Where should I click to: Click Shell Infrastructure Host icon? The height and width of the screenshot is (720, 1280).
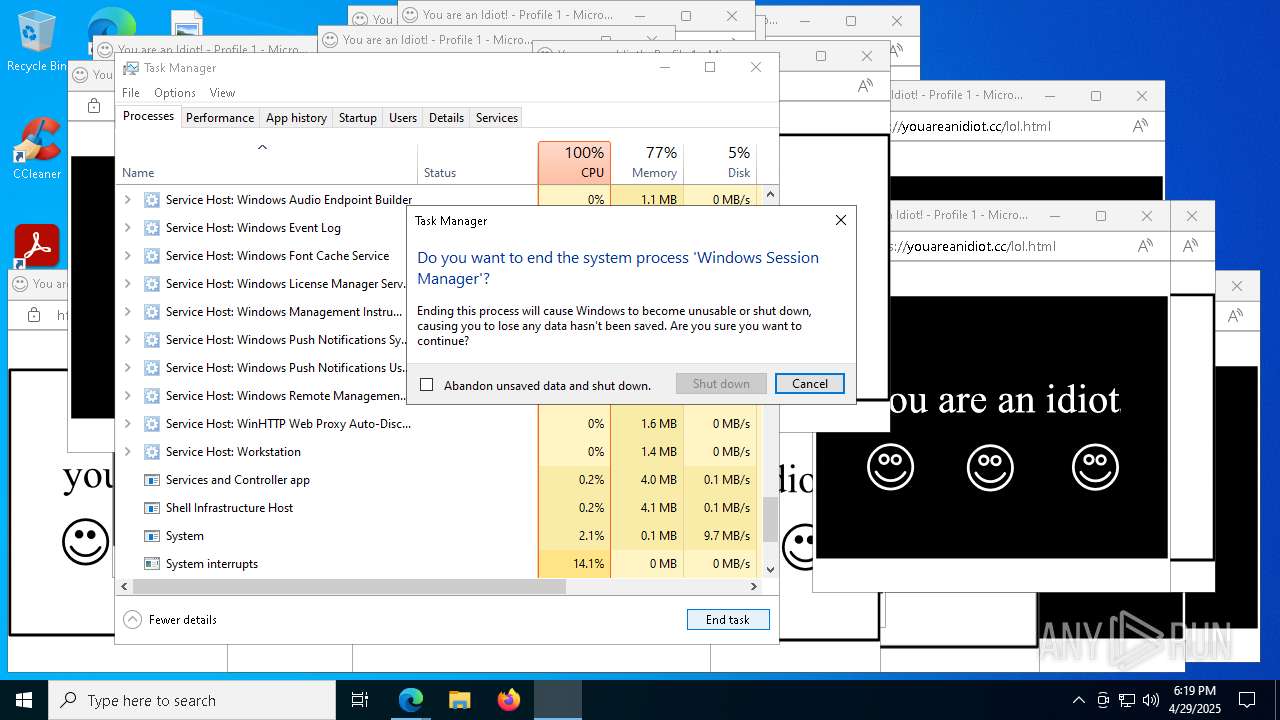(152, 508)
